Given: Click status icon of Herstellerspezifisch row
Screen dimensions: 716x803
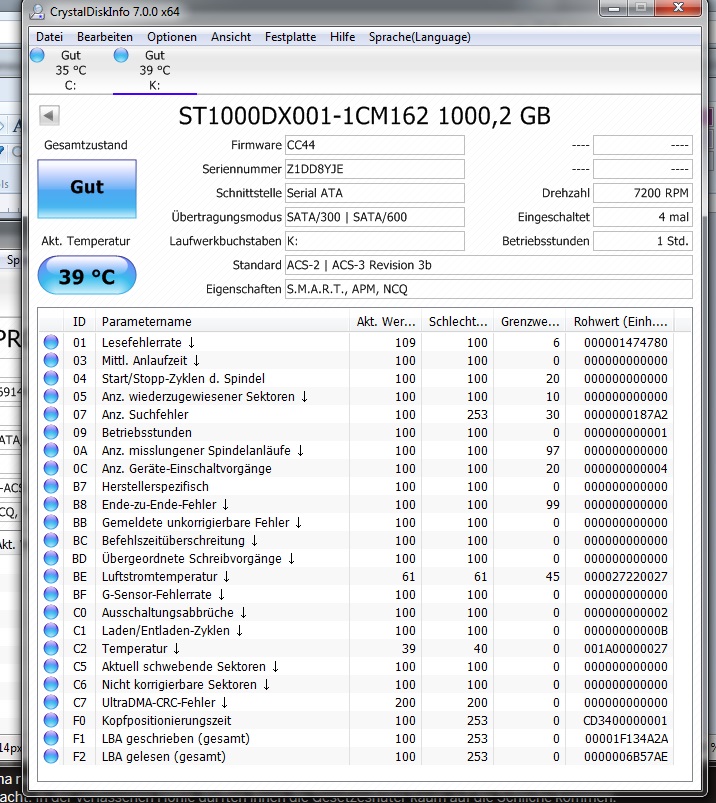Looking at the screenshot, I should tap(51, 486).
